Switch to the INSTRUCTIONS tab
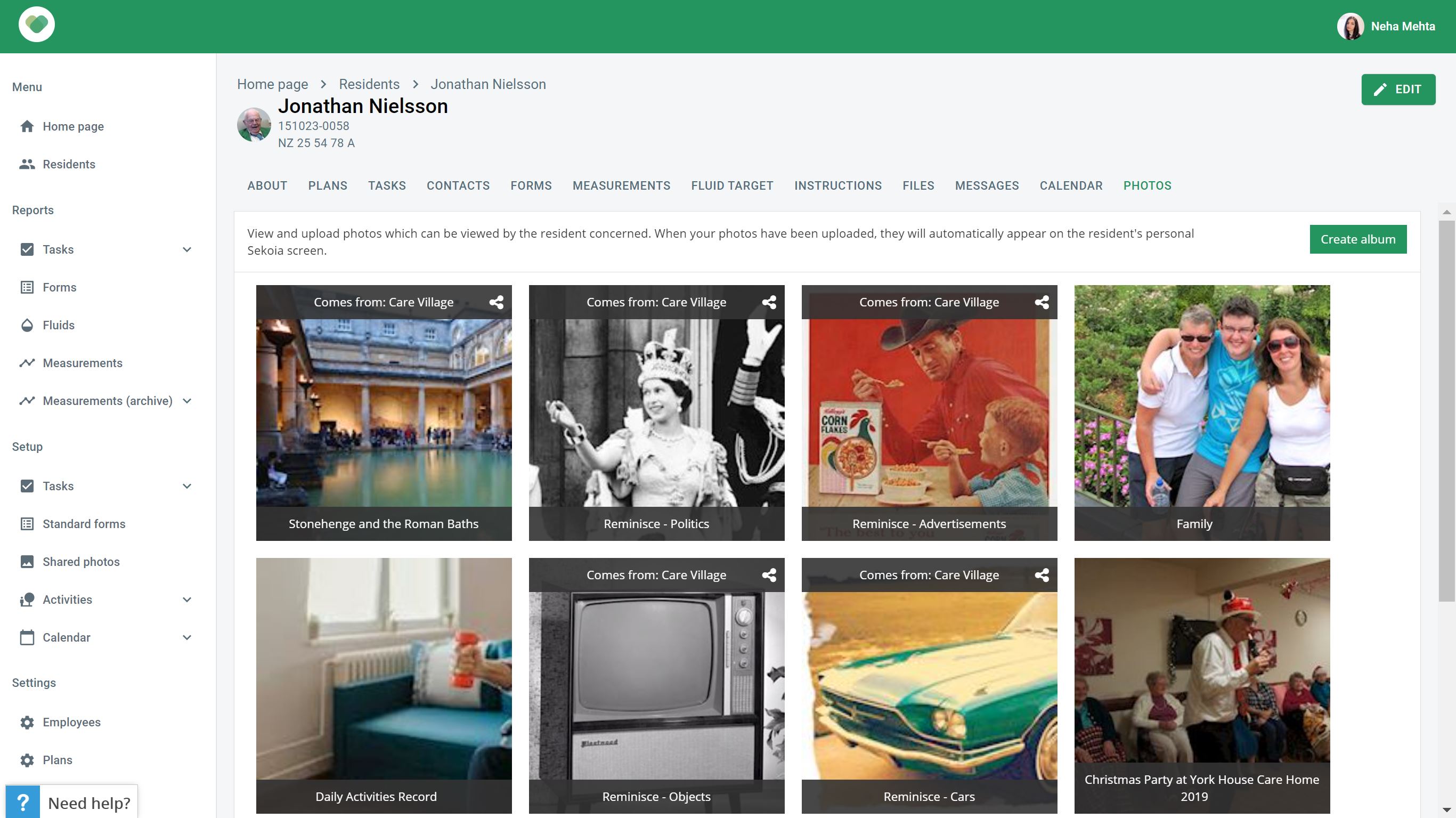 pos(838,185)
